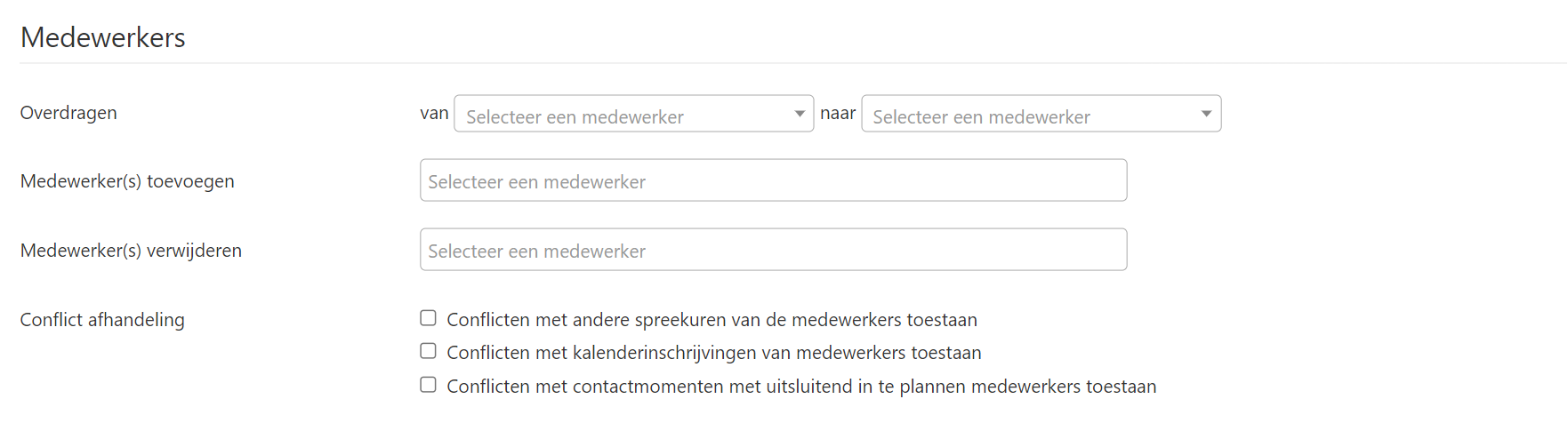The width and height of the screenshot is (1568, 447).
Task: Focus the 'Medewerker(s) verwijderen' select field
Action: (773, 250)
